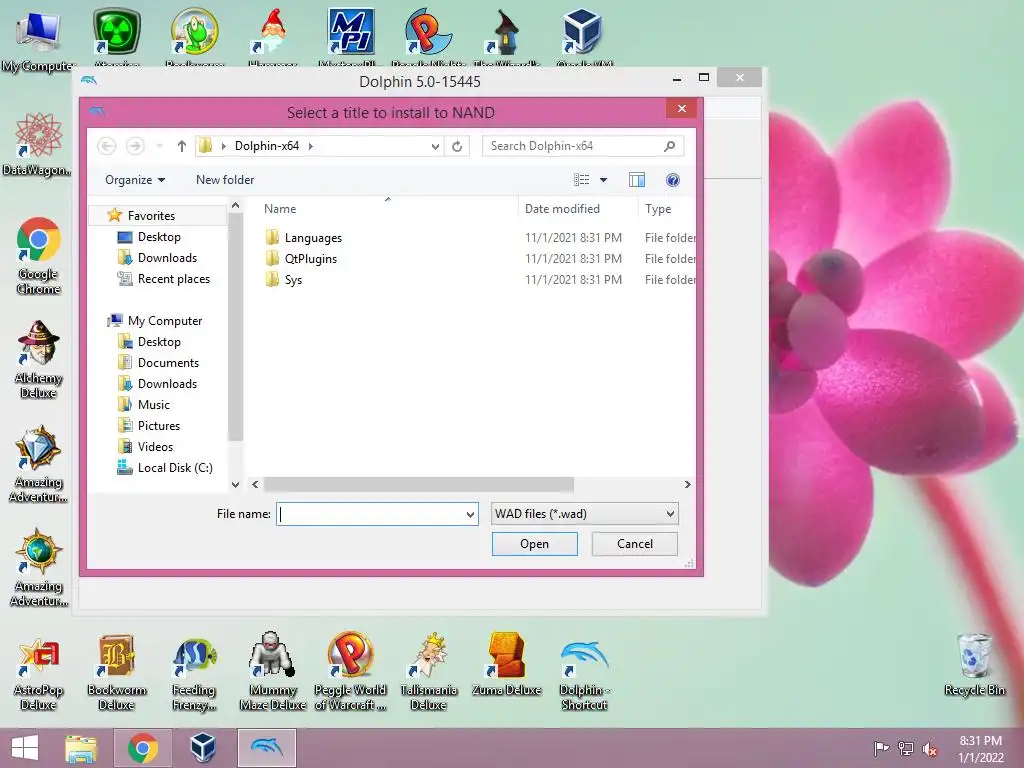Select Favorites in the navigation pane
1024x768 pixels.
pyautogui.click(x=151, y=216)
